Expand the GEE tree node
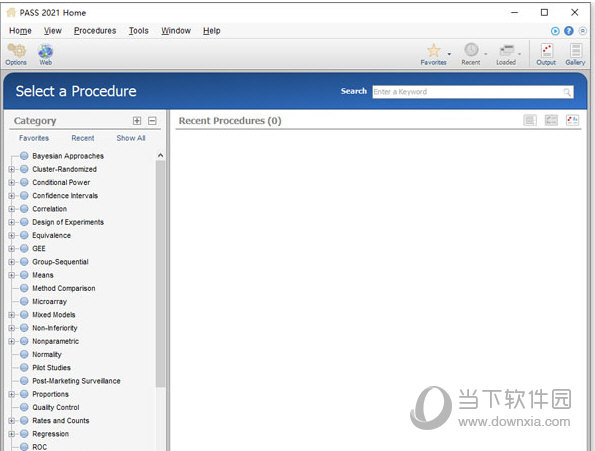 coord(11,249)
